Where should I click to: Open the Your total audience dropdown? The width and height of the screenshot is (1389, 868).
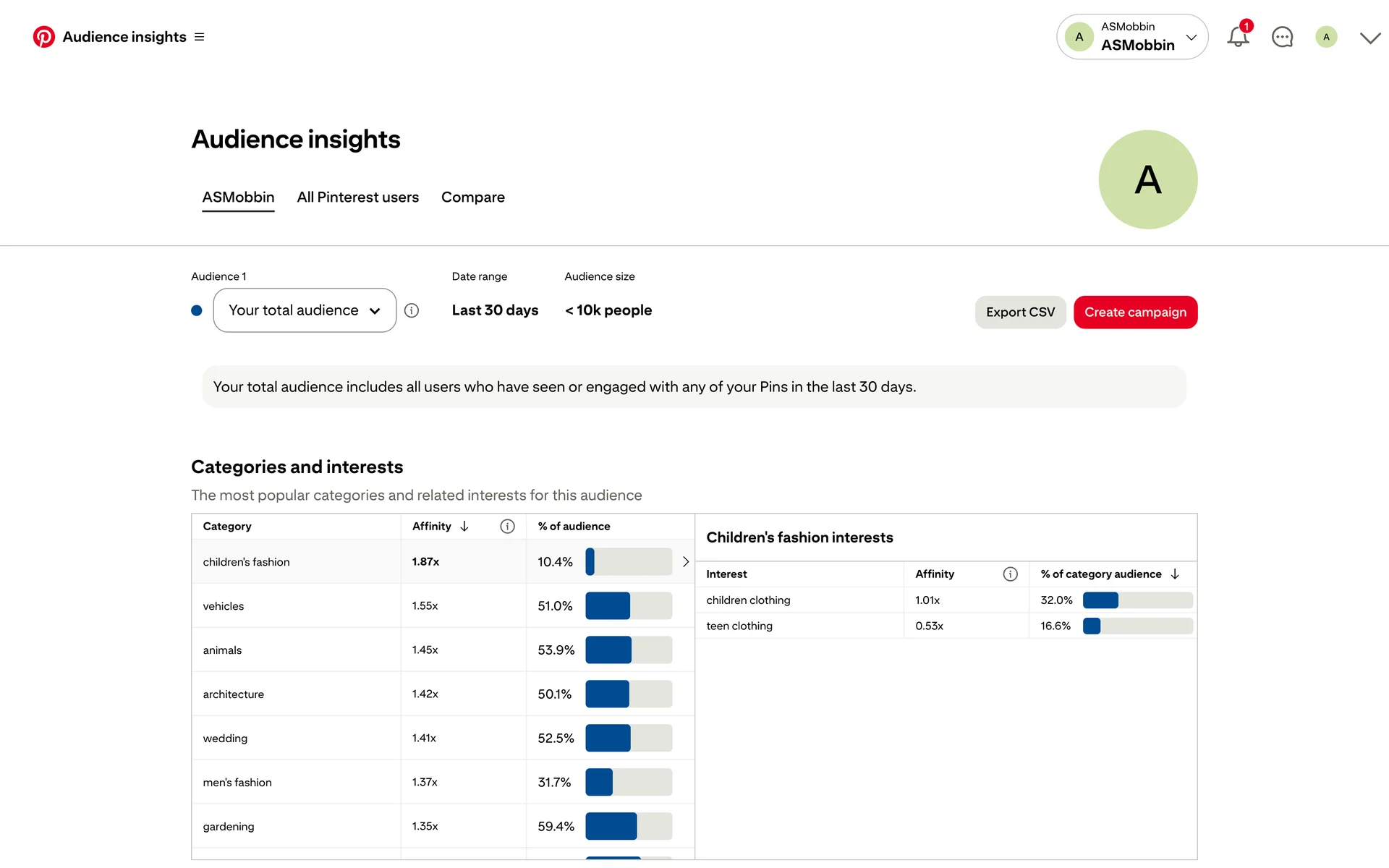click(x=305, y=310)
